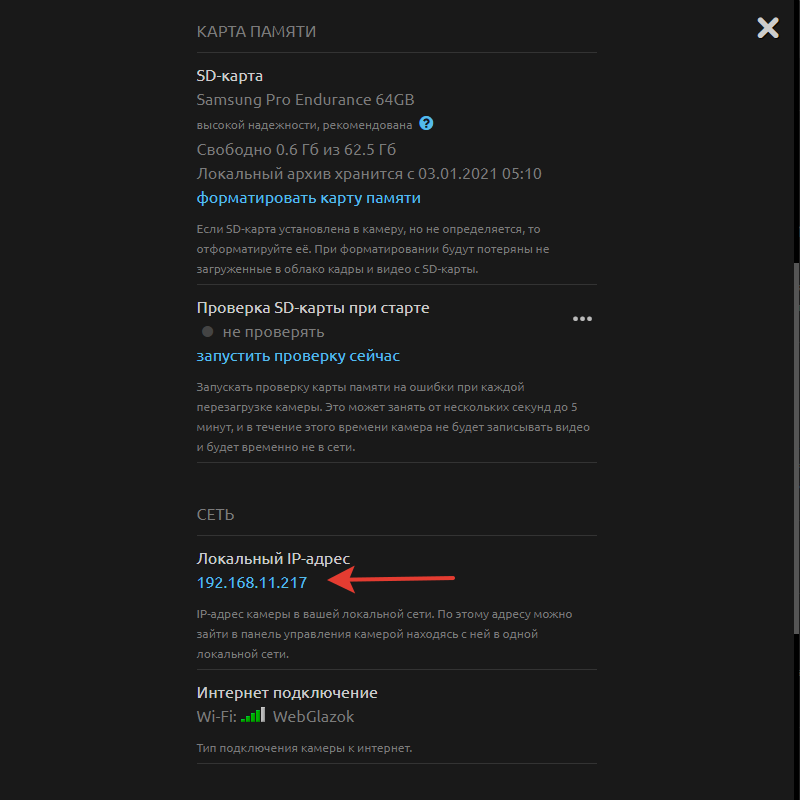Click 'Samsung Pro Endurance 64GB' card name
Image resolution: width=800 pixels, height=800 pixels.
(305, 100)
